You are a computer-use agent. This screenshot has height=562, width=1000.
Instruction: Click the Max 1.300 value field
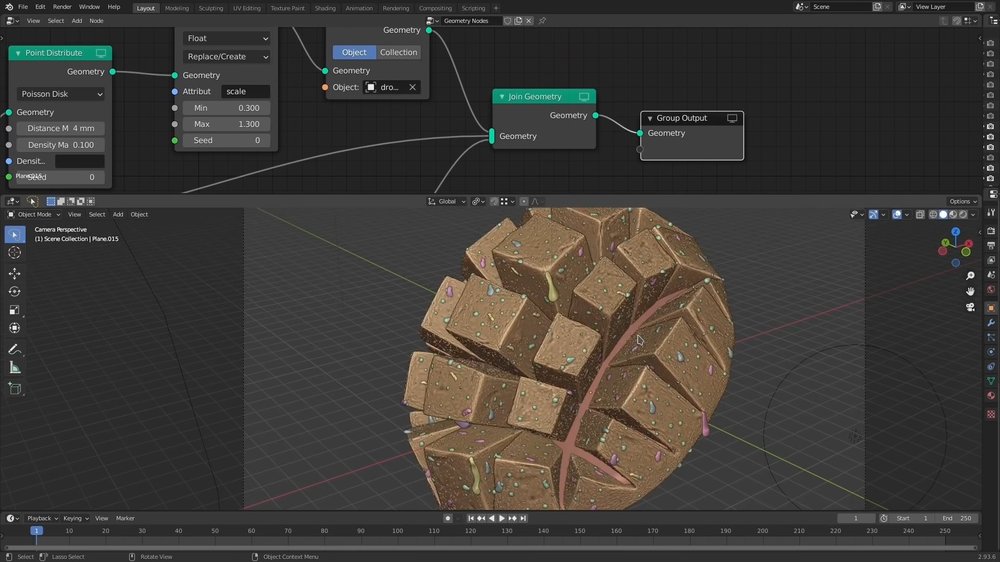tap(227, 124)
